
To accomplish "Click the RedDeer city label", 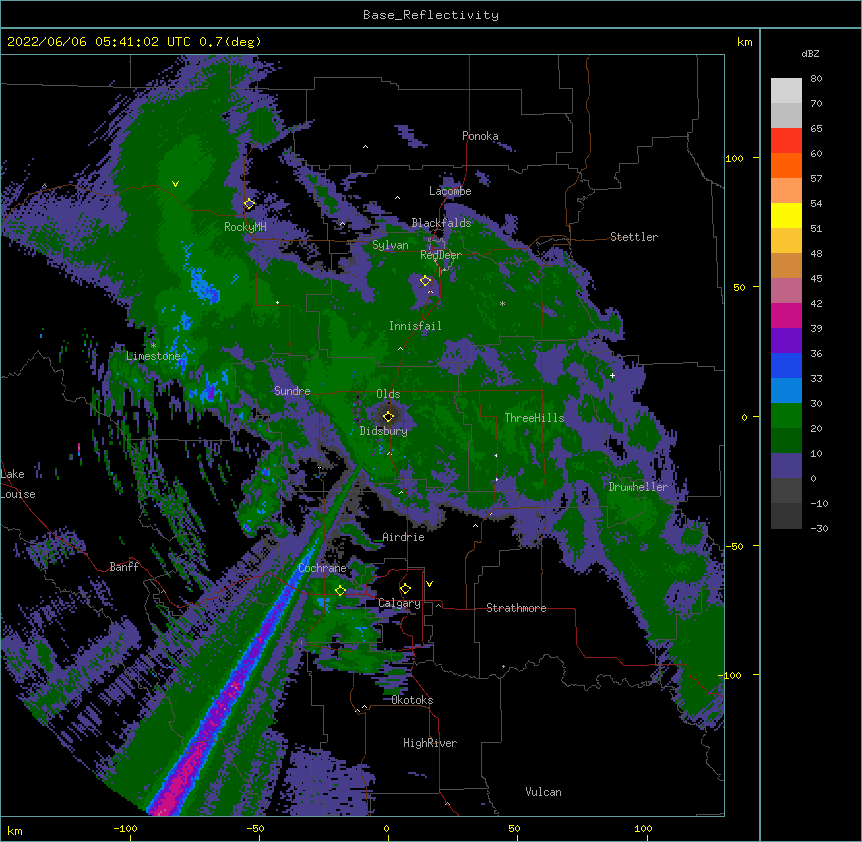I will click(x=441, y=255).
